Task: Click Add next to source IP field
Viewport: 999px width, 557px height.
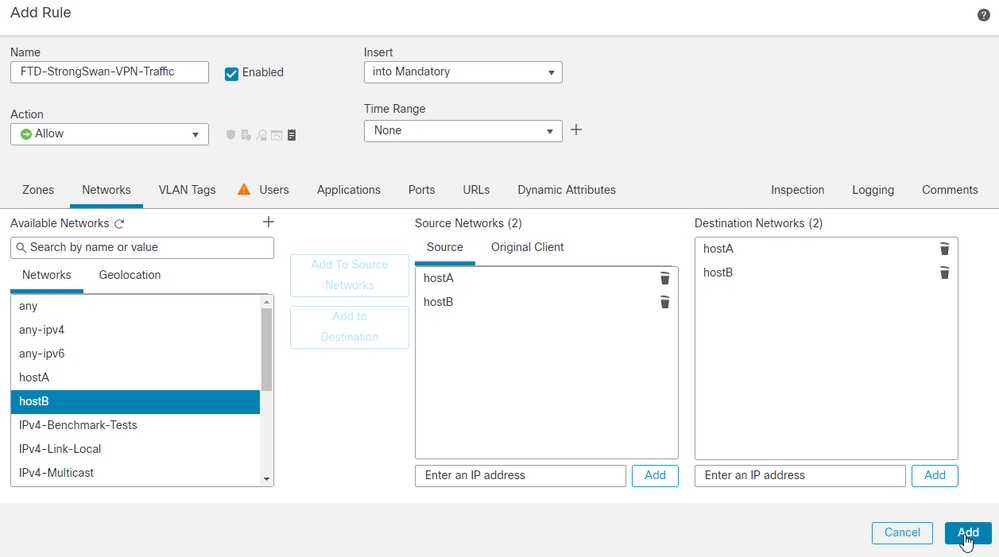Action: (655, 475)
